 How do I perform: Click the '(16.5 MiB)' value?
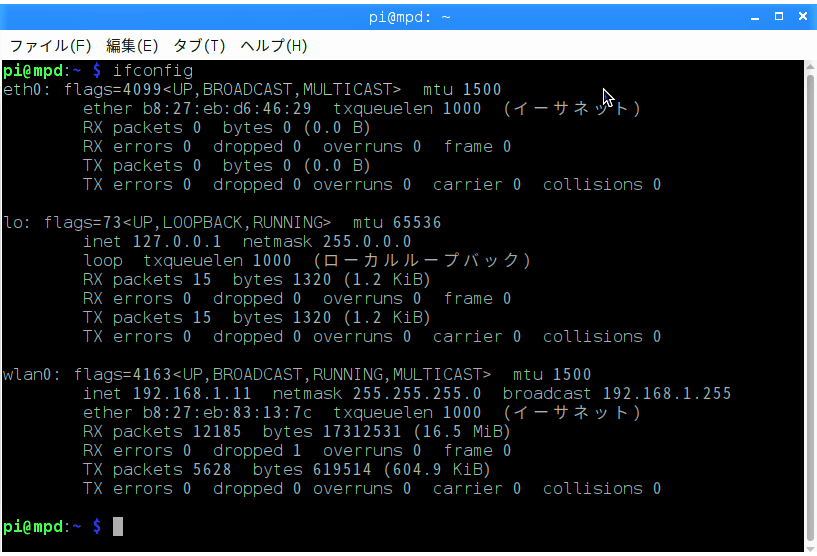462,431
